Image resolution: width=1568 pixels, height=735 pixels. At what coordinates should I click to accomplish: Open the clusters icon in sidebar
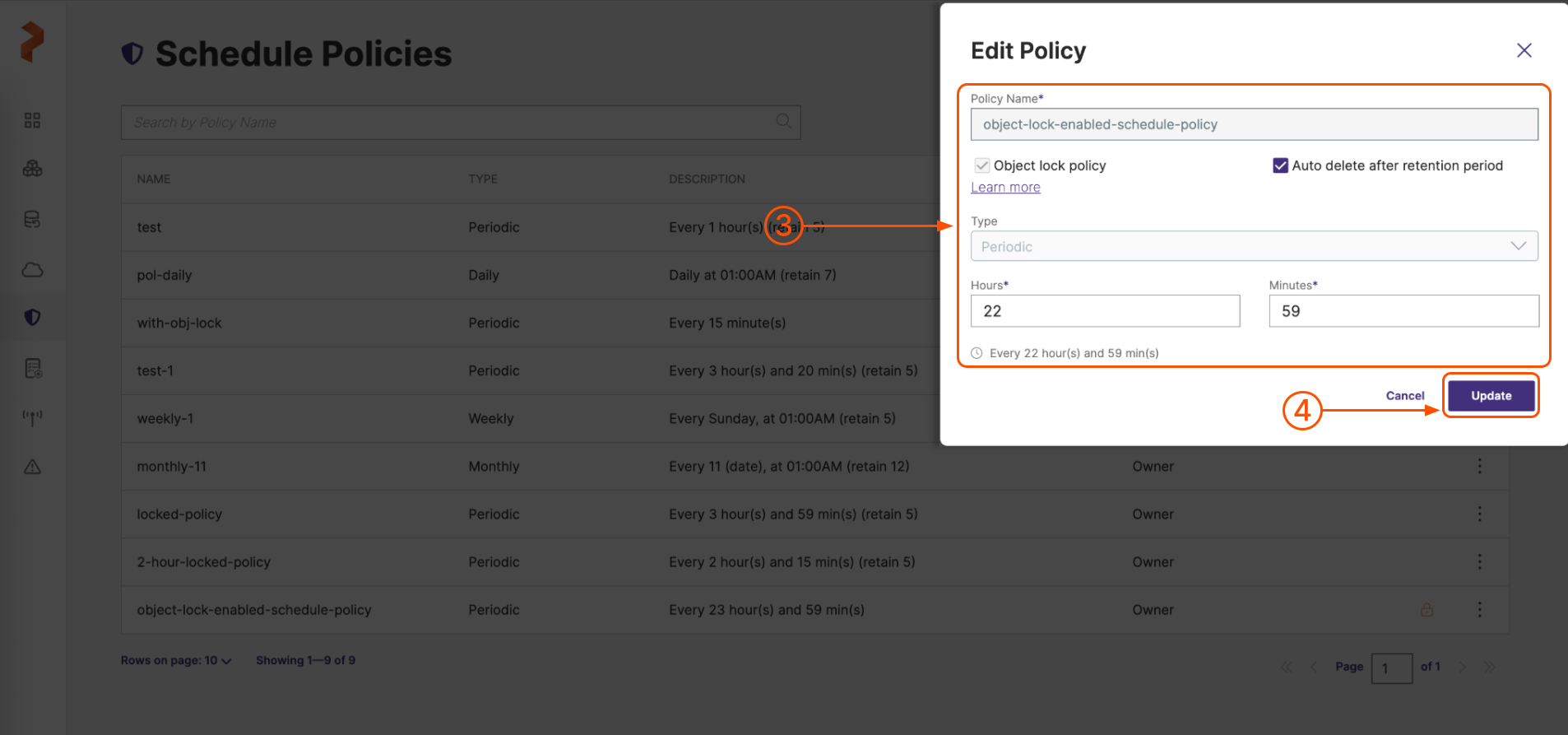(x=32, y=169)
